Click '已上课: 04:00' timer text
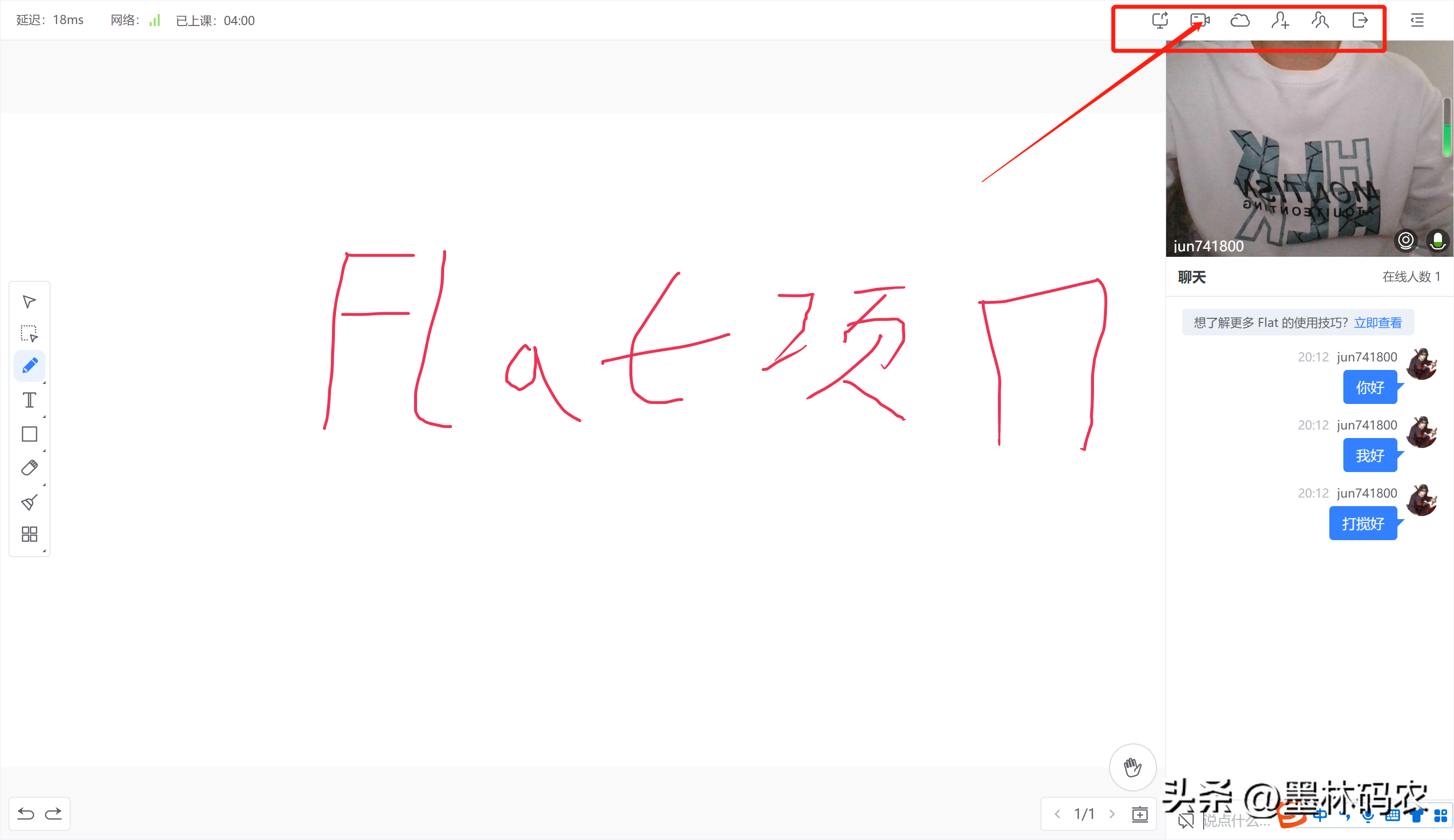Image resolution: width=1454 pixels, height=840 pixels. [215, 21]
